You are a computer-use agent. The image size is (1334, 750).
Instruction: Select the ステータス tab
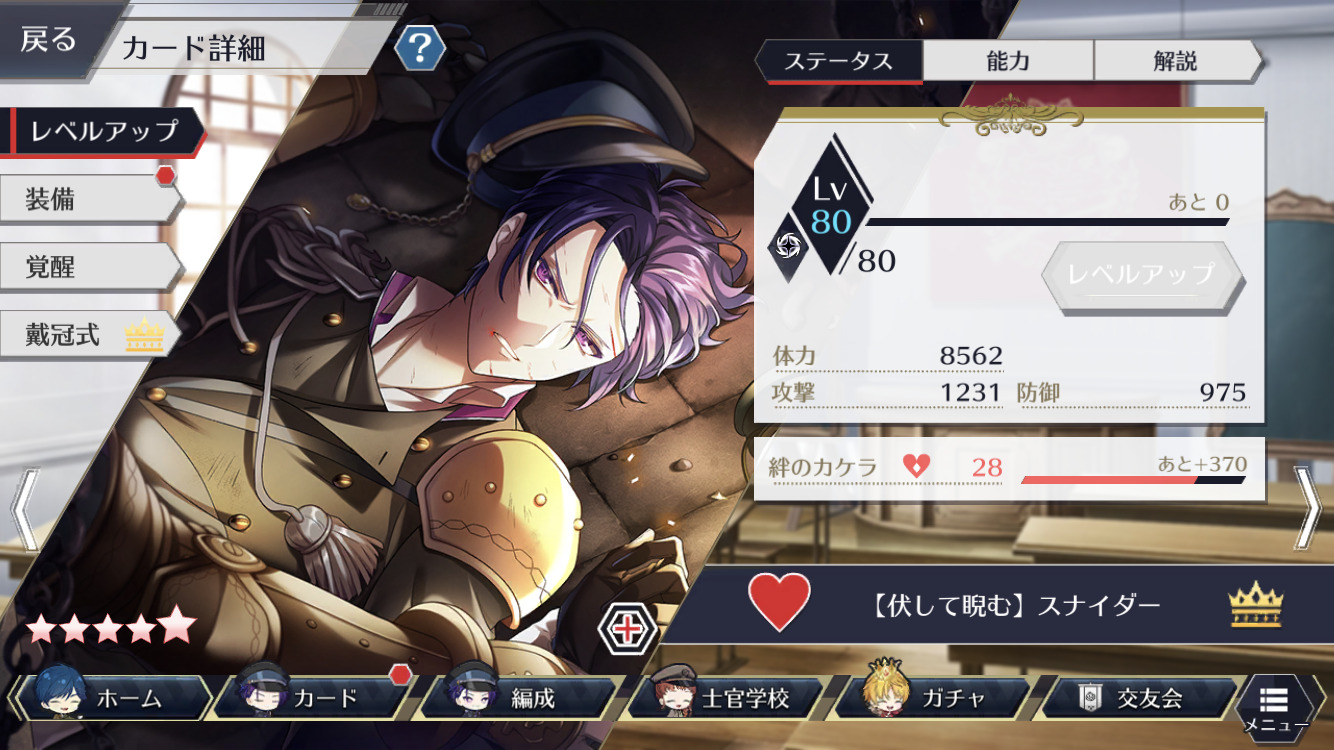click(838, 61)
